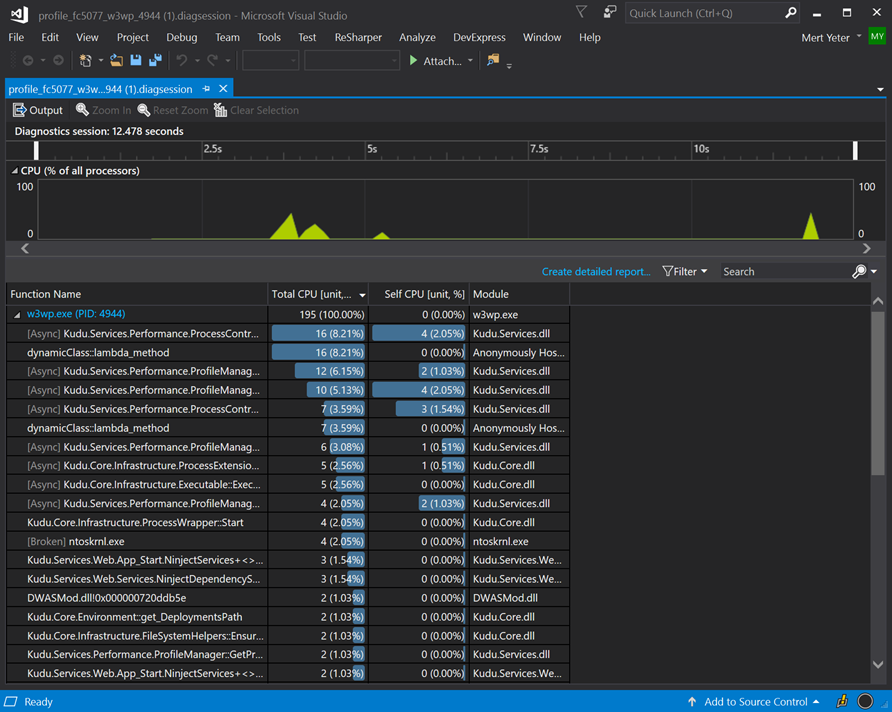Sort by the Total CPU column header
This screenshot has width=892, height=712.
[x=318, y=294]
